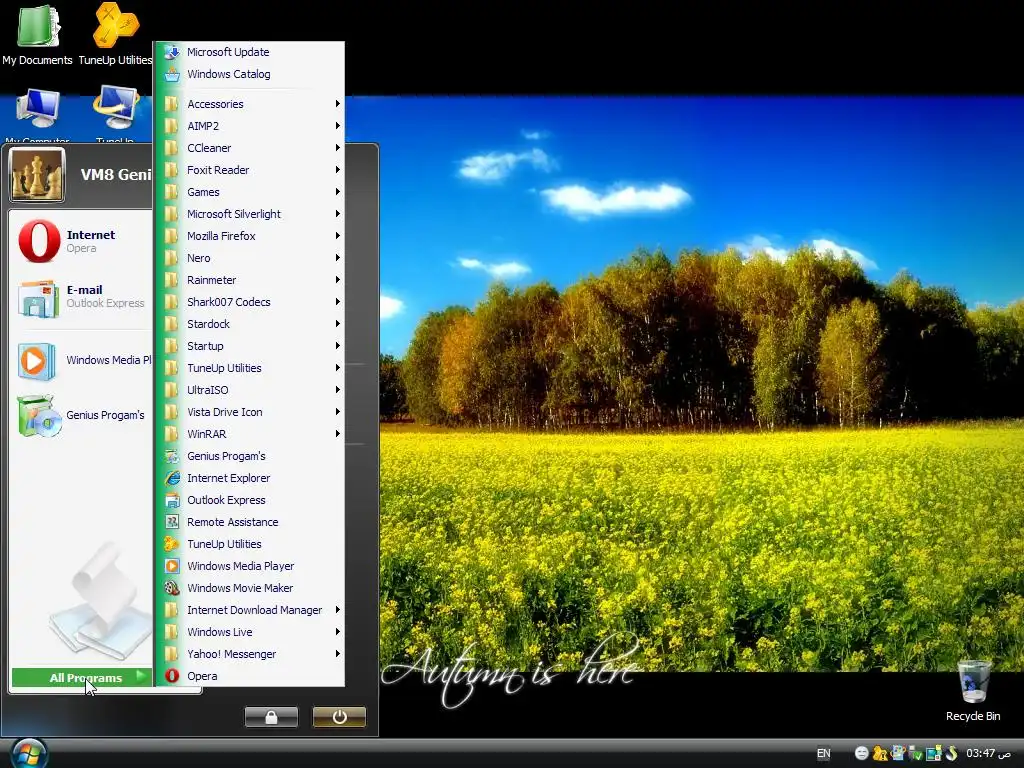Open the Shark007 Codecs folder
1024x768 pixels.
click(249, 302)
